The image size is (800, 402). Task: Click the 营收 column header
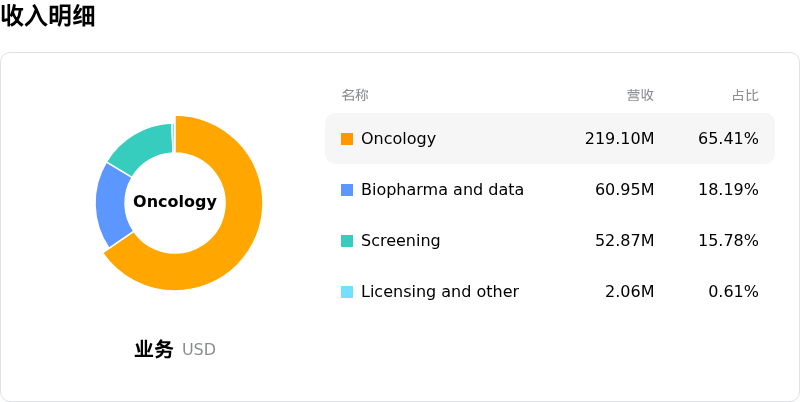[640, 95]
